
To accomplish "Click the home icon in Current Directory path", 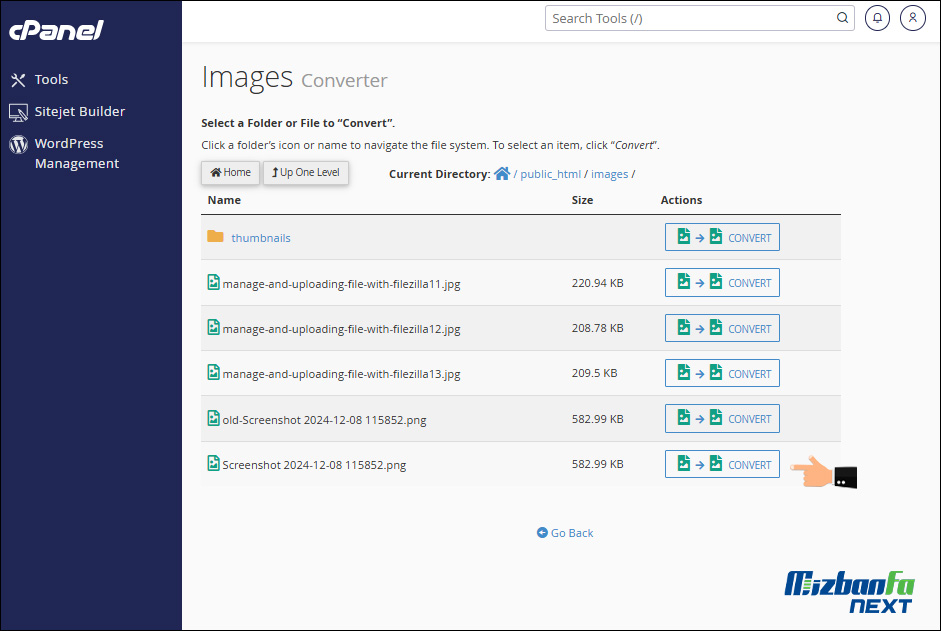I will [502, 174].
